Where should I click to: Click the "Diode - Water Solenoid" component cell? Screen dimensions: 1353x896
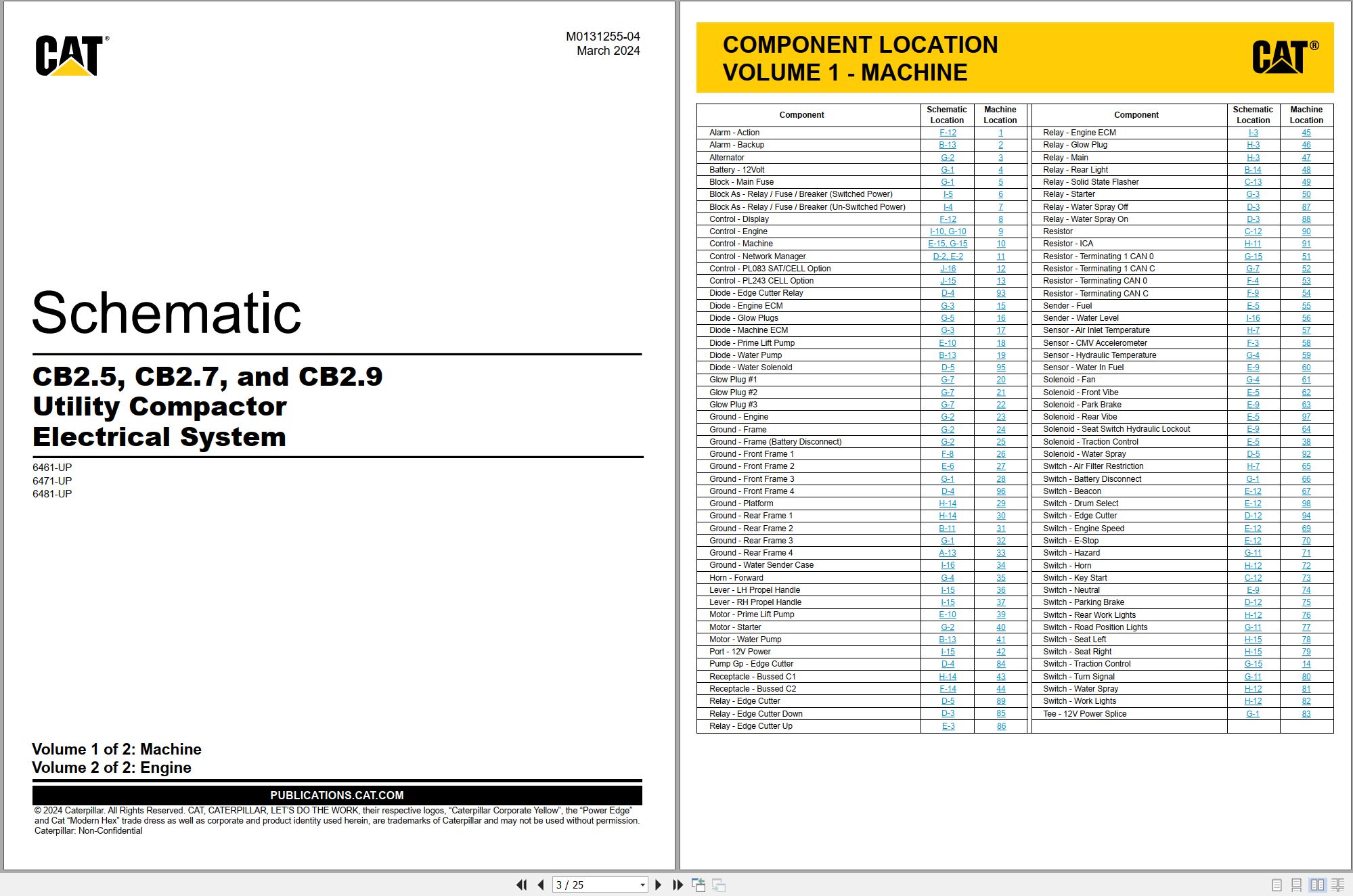click(809, 367)
